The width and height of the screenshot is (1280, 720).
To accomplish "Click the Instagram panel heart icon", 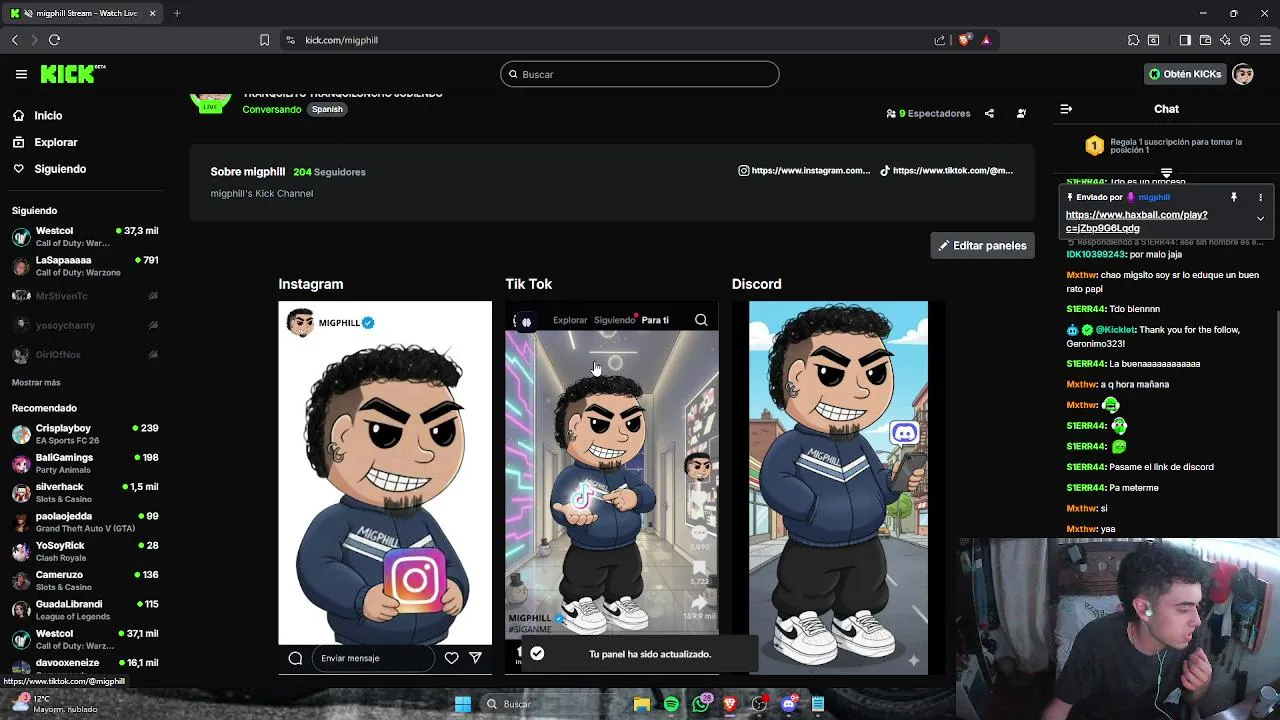I will pyautogui.click(x=451, y=658).
